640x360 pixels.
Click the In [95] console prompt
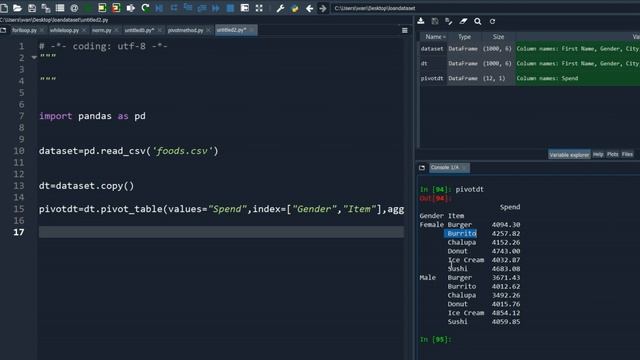point(435,339)
